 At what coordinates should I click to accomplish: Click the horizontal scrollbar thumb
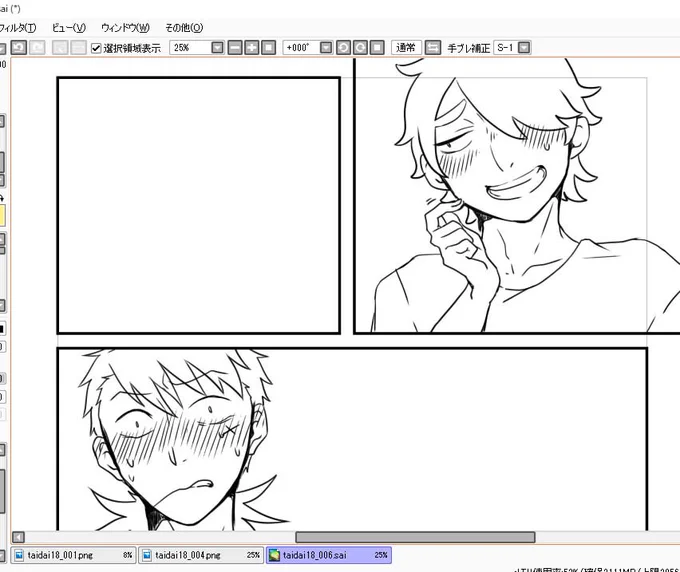pos(415,537)
